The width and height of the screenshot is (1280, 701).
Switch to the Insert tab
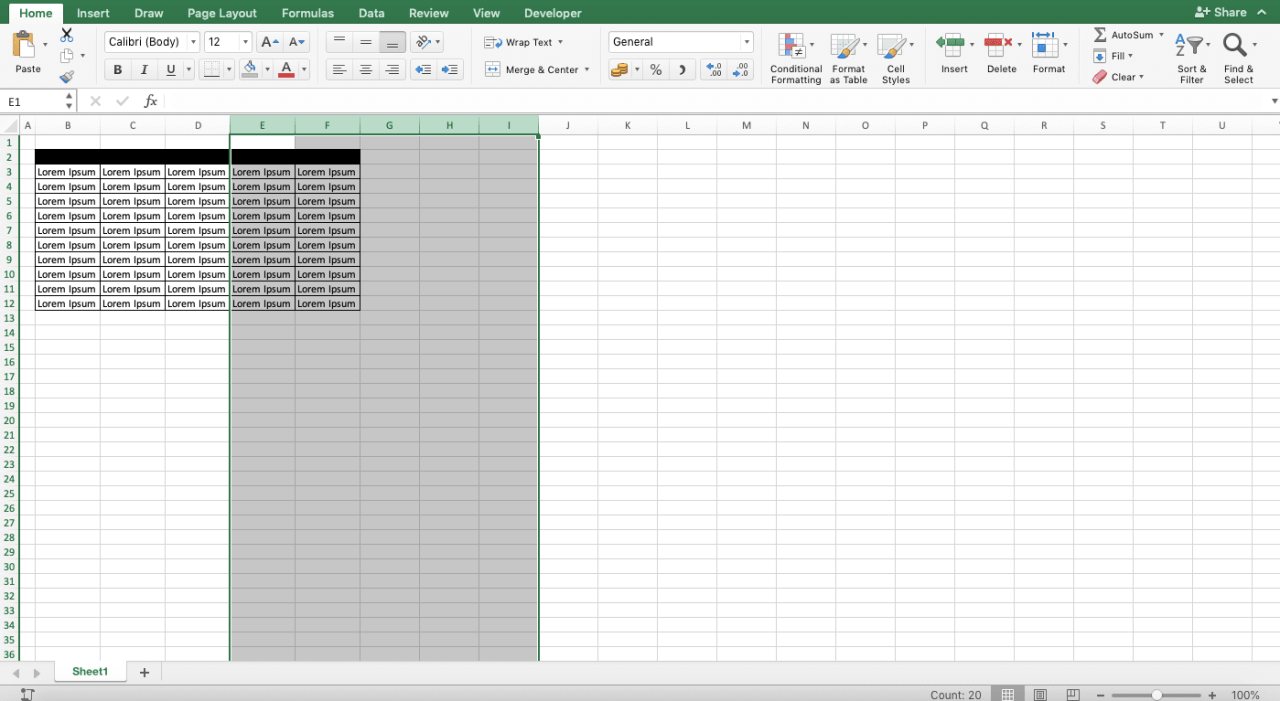[93, 13]
